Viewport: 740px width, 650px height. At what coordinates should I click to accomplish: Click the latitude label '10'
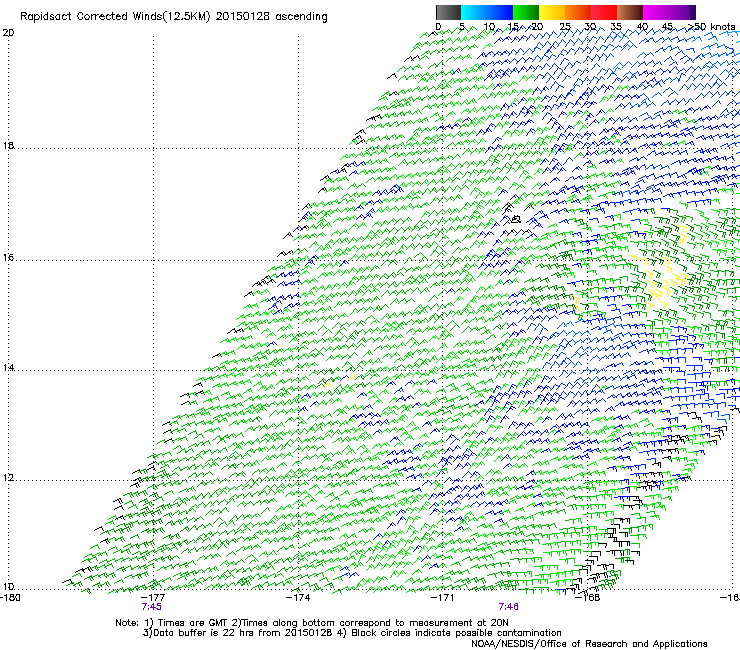(8, 587)
